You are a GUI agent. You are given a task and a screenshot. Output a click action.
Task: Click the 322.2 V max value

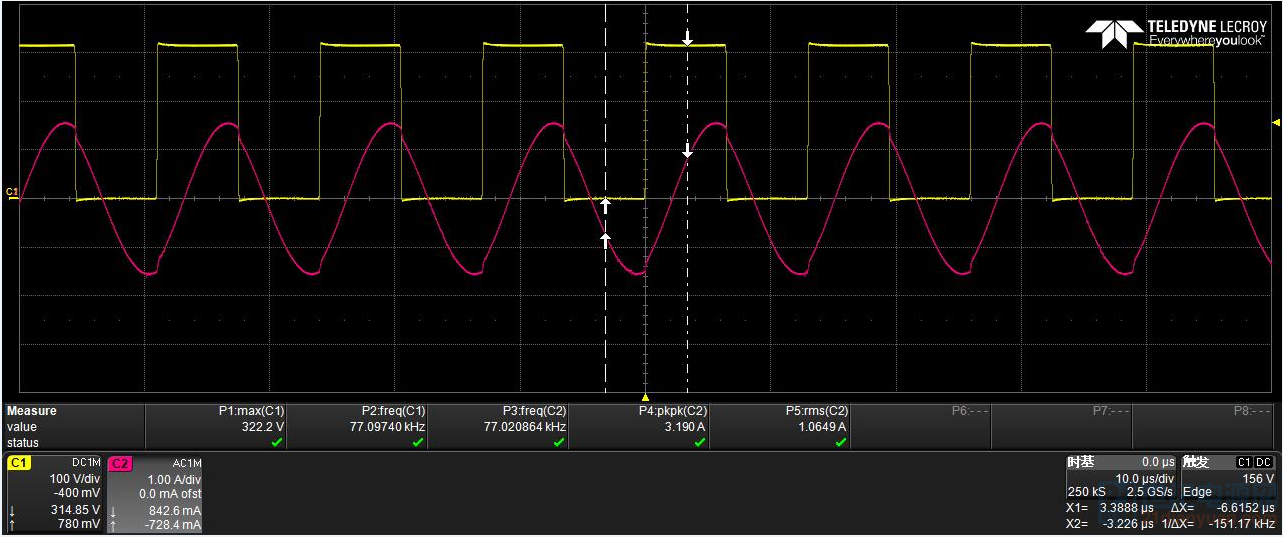(264, 427)
